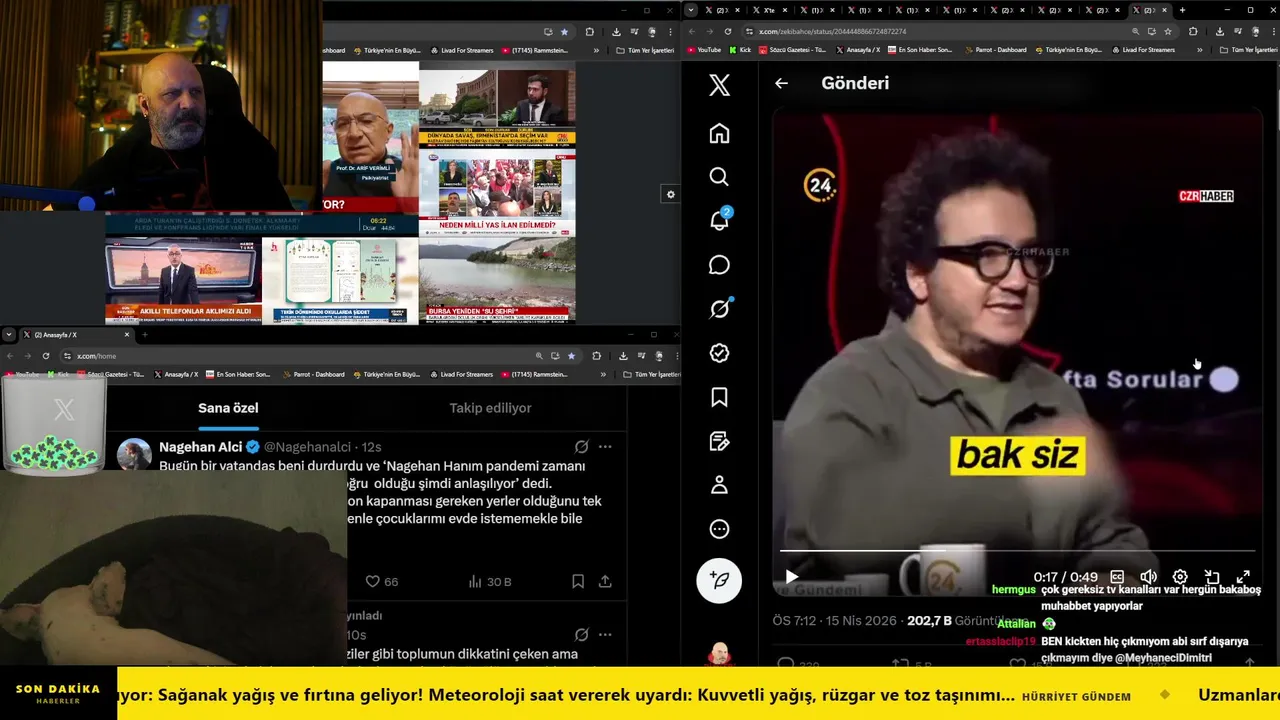The image size is (1280, 720).
Task: Open Chrome menu dots in x.com/home window
Action: pyautogui.click(x=675, y=356)
